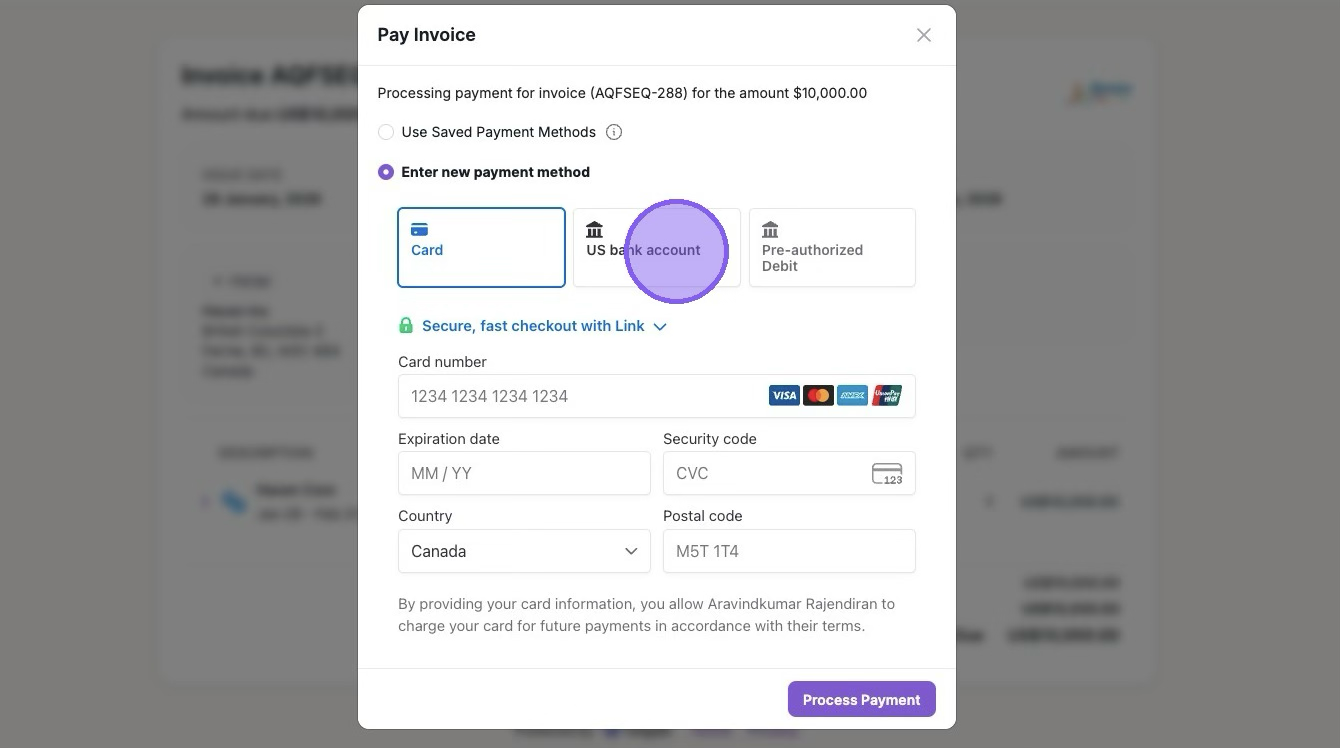Viewport: 1340px width, 748px height.
Task: Select Use Saved Payment Methods radio button
Action: 386,132
